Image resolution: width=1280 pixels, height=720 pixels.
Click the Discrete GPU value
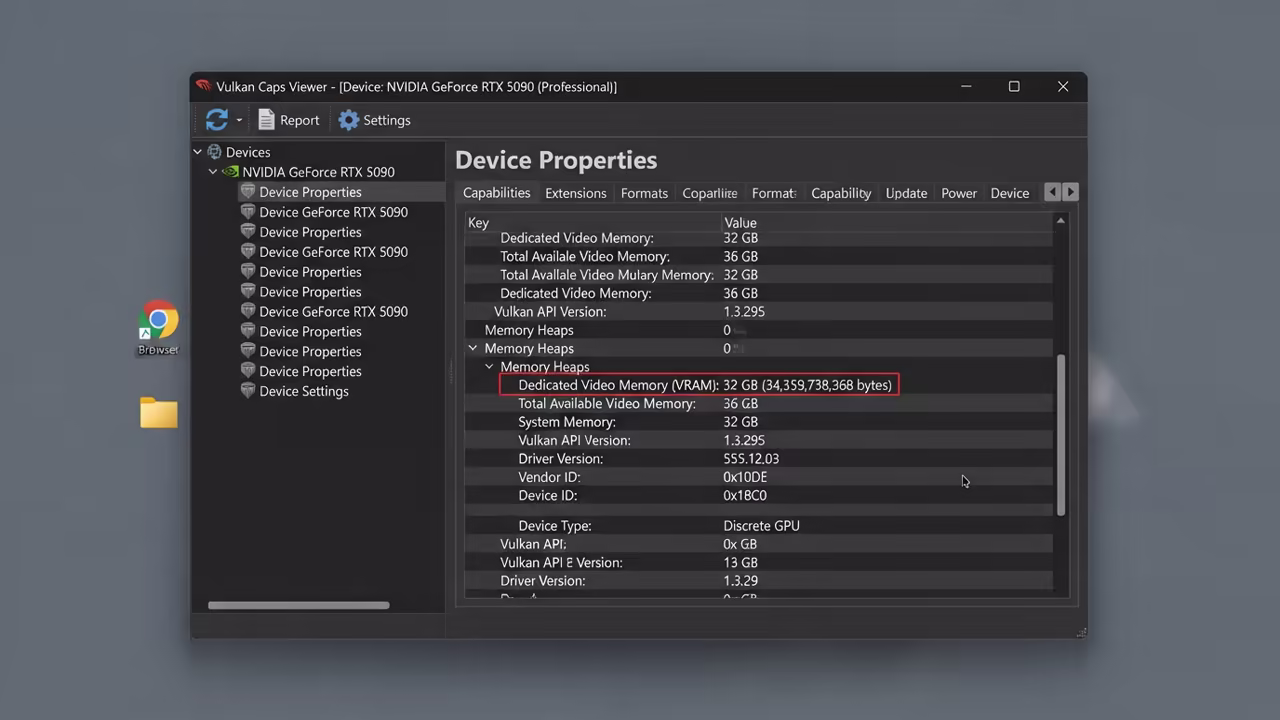pyautogui.click(x=761, y=526)
